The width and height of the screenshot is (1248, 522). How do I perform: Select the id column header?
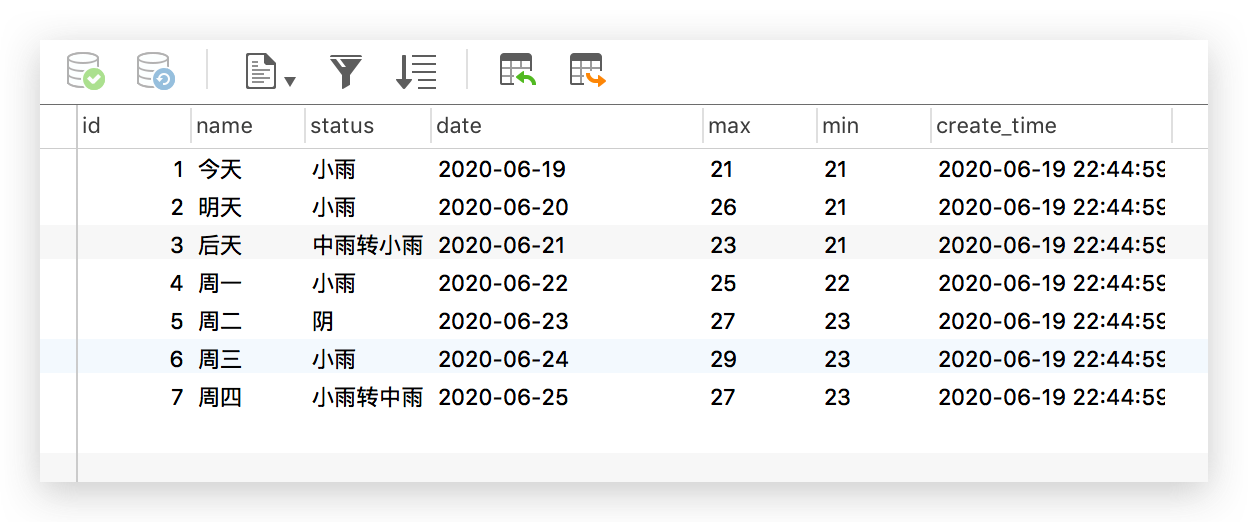pos(134,126)
